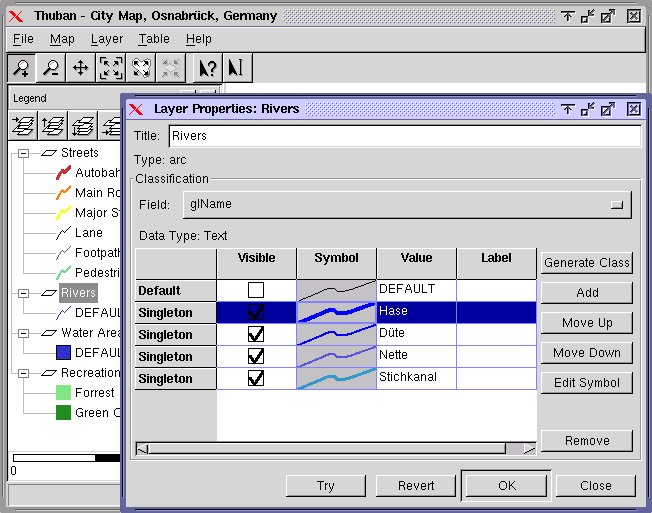Click the Full Extent toolbar icon
This screenshot has width=652, height=513.
tap(111, 68)
